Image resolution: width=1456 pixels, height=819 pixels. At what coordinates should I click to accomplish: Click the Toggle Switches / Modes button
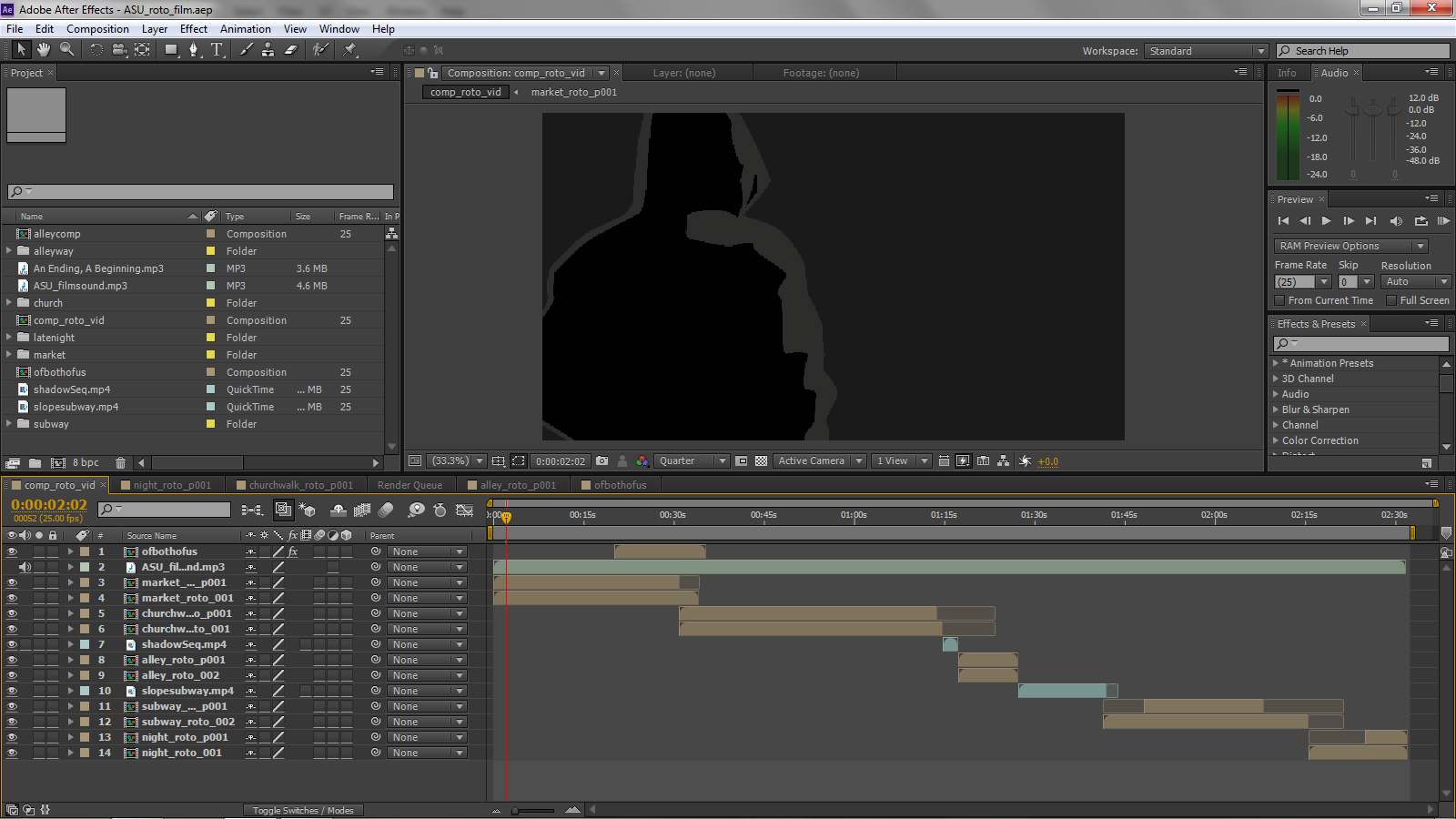303,810
